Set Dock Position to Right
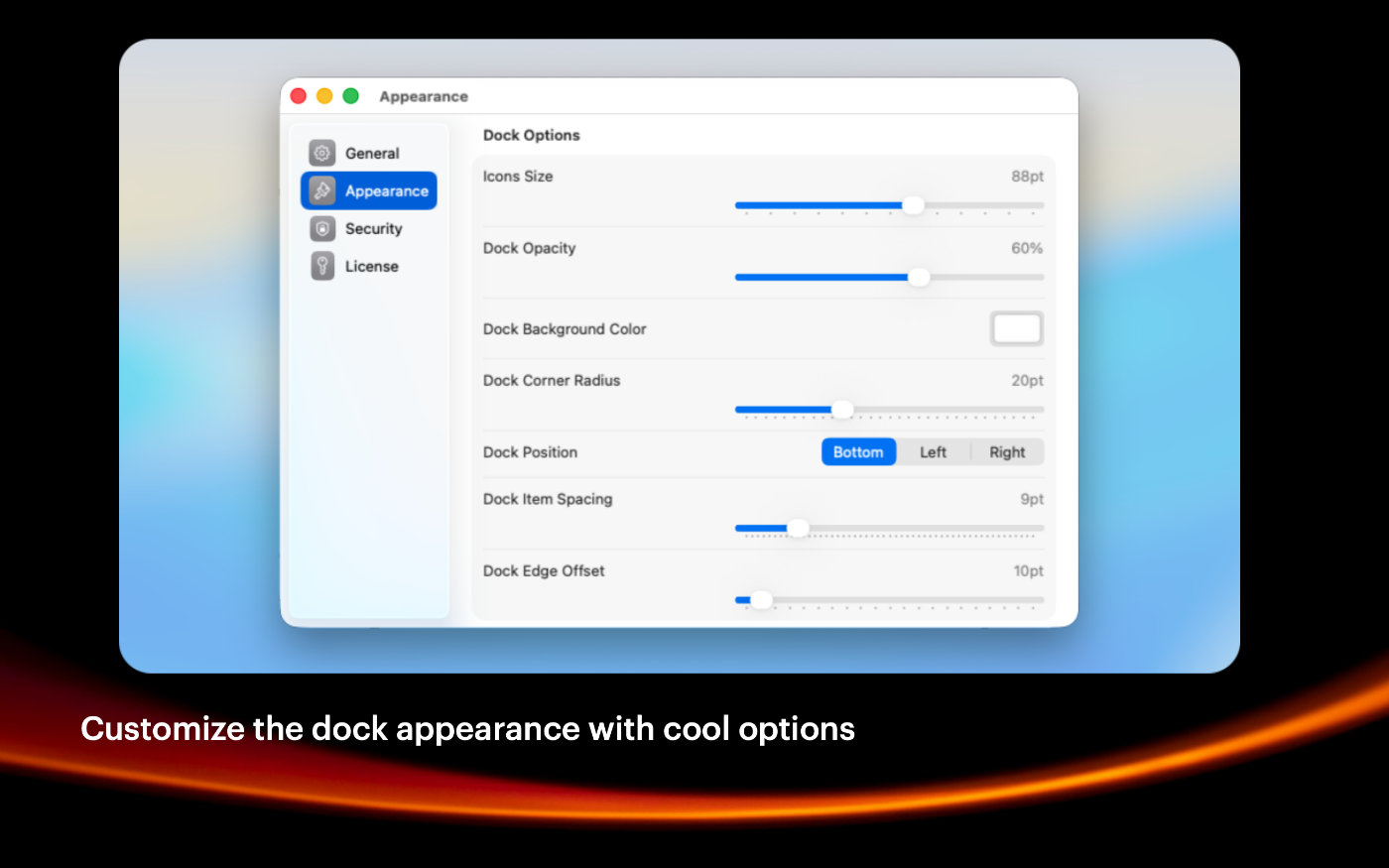The width and height of the screenshot is (1389, 868). pyautogui.click(x=1007, y=452)
